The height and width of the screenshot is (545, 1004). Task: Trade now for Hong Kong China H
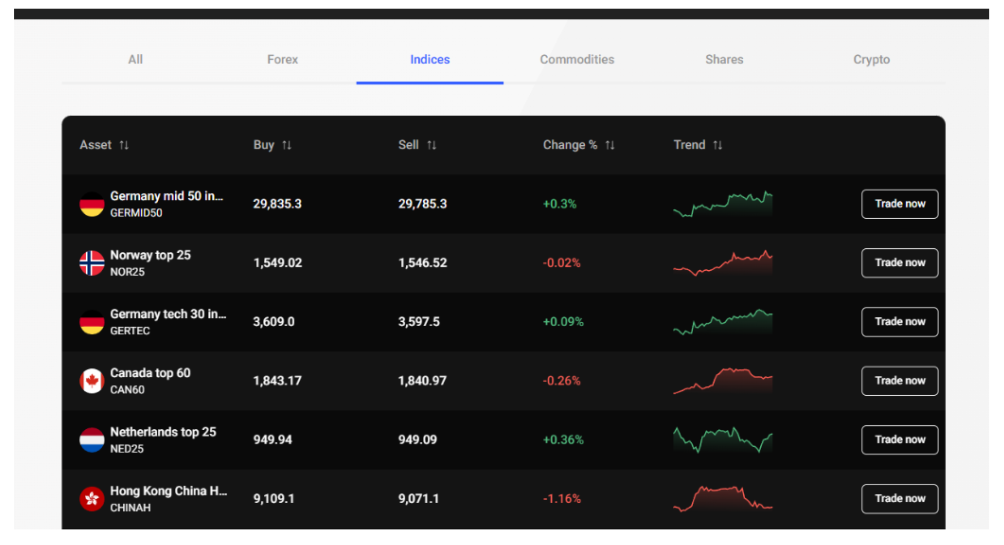(900, 499)
